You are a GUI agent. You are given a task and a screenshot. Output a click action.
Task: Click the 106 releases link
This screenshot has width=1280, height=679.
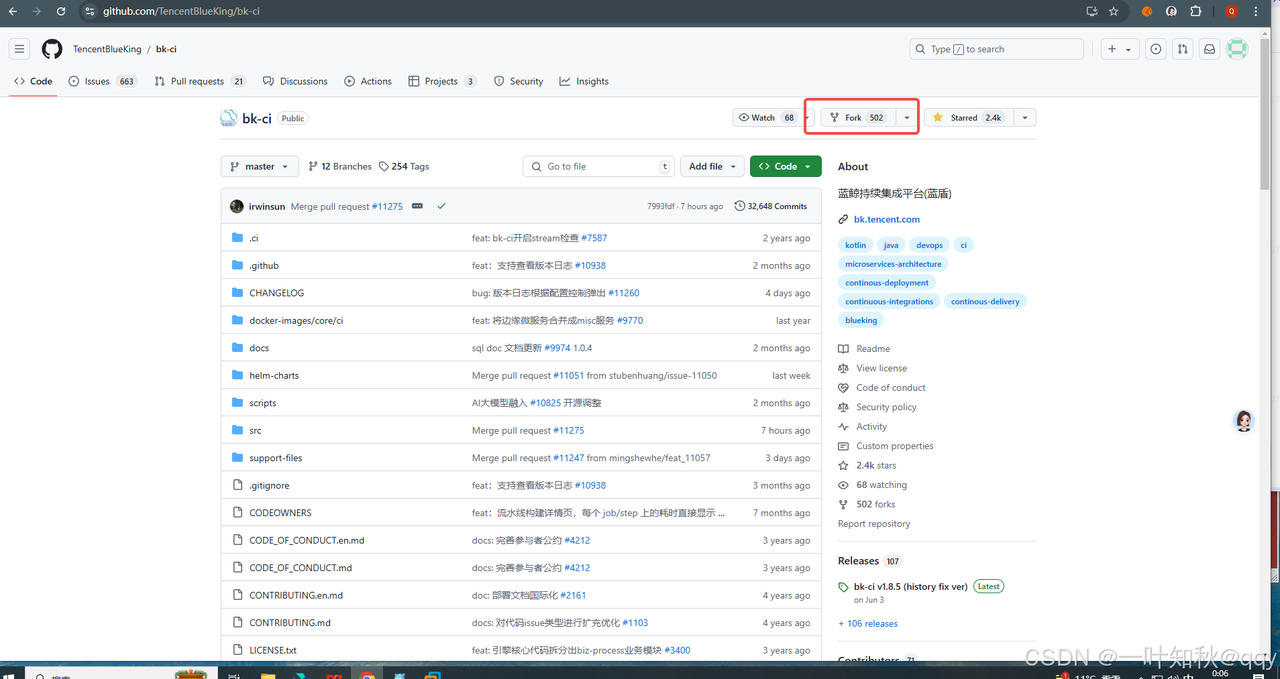click(x=868, y=624)
